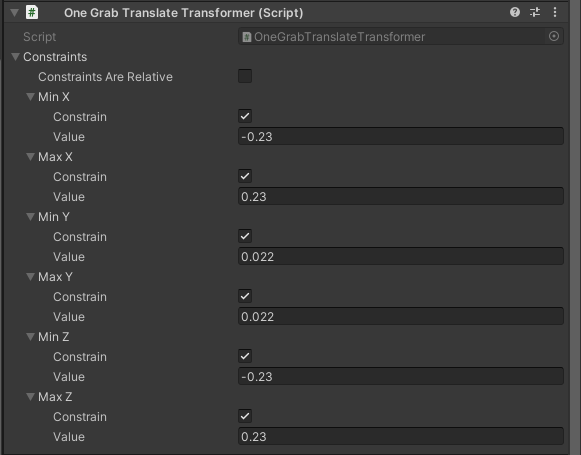Click the Min X Value field

pyautogui.click(x=401, y=136)
